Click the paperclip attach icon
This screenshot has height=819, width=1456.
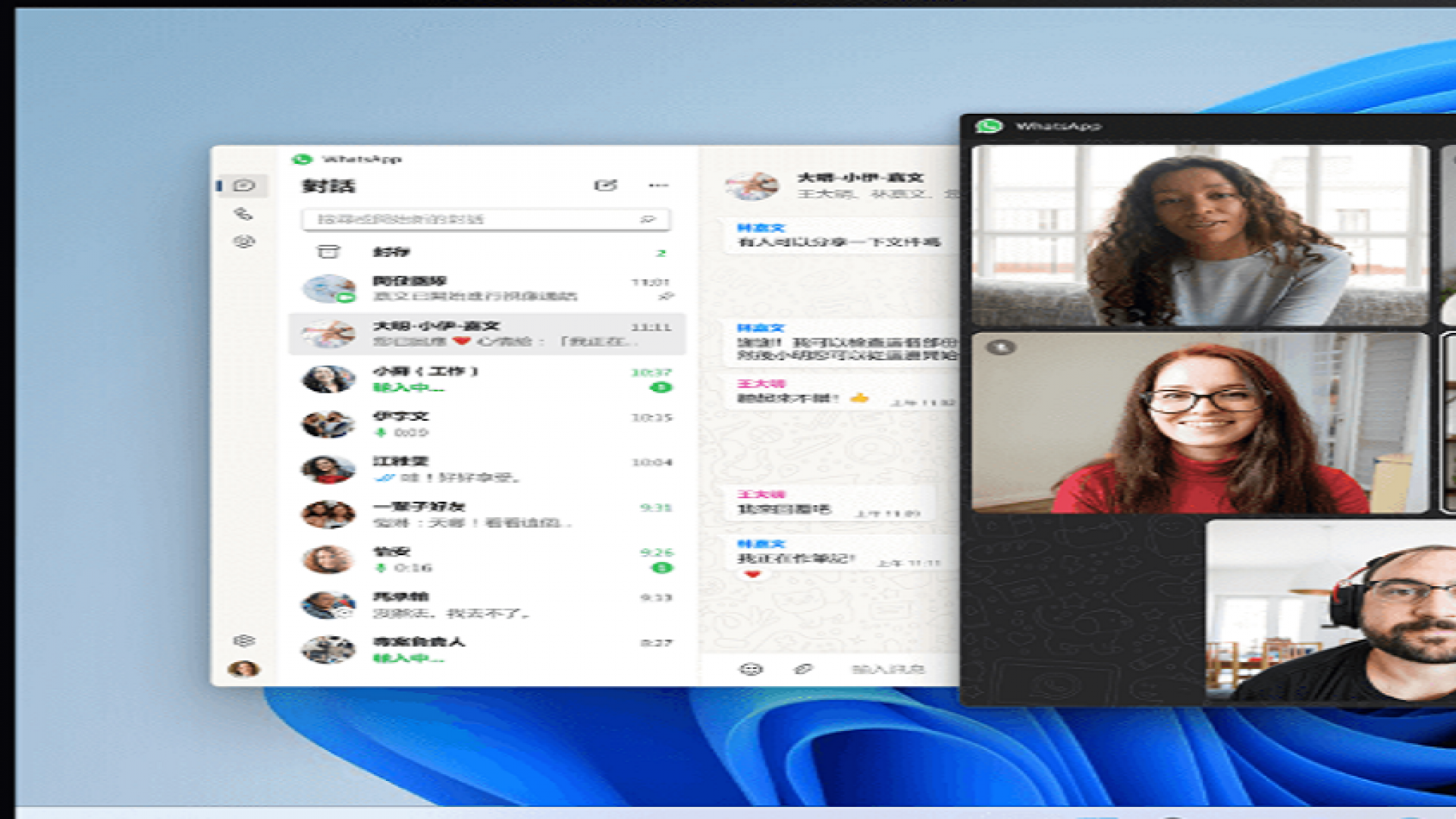[803, 669]
